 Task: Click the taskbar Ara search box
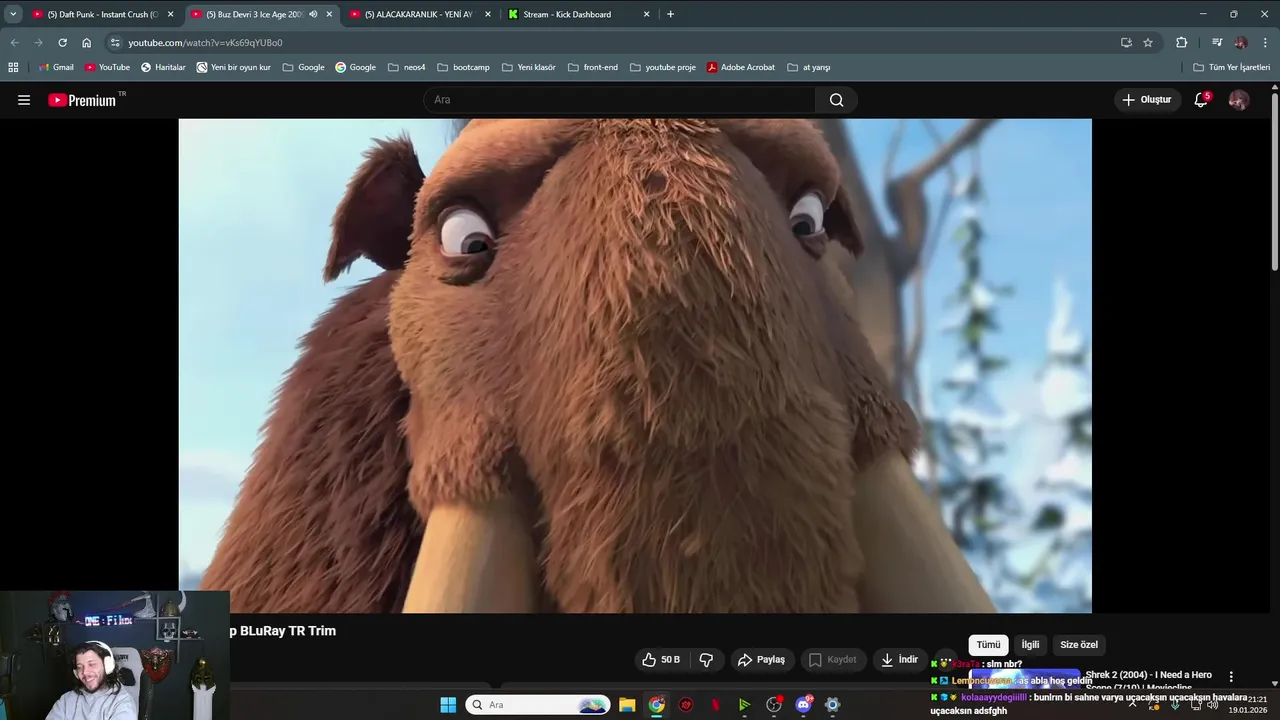(538, 705)
